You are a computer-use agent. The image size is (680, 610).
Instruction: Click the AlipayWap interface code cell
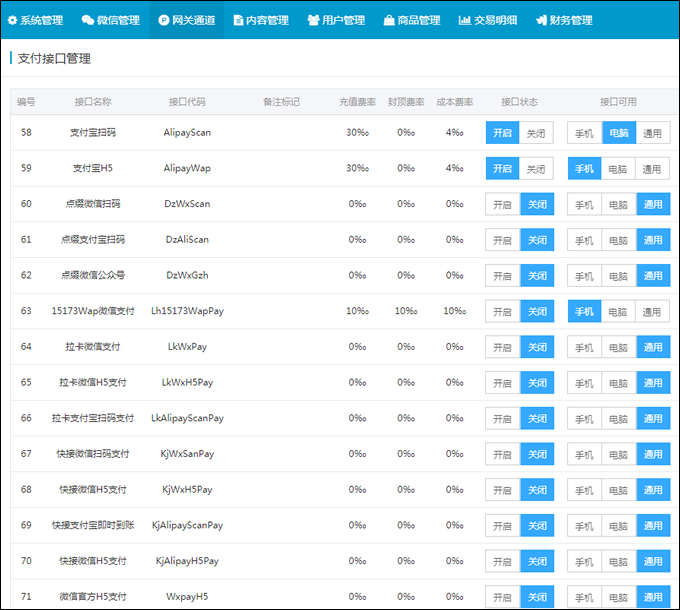click(187, 168)
